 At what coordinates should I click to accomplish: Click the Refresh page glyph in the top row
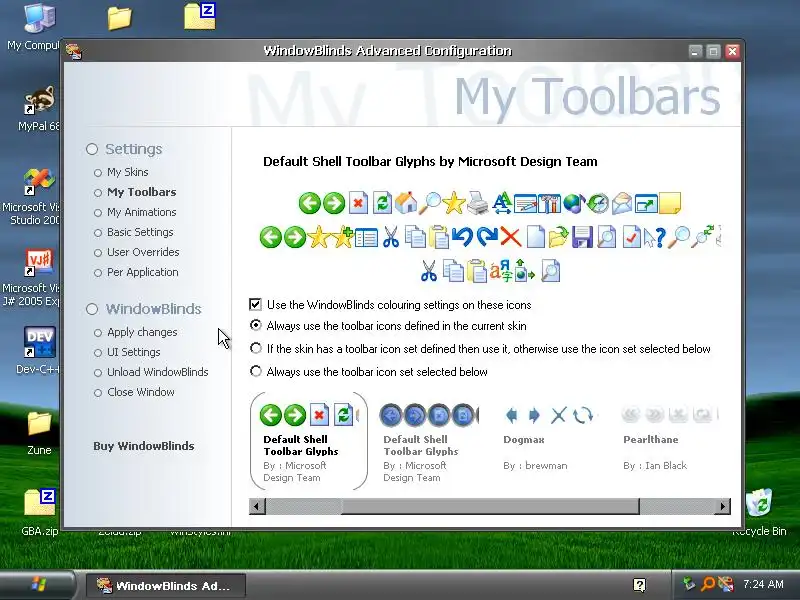click(382, 203)
